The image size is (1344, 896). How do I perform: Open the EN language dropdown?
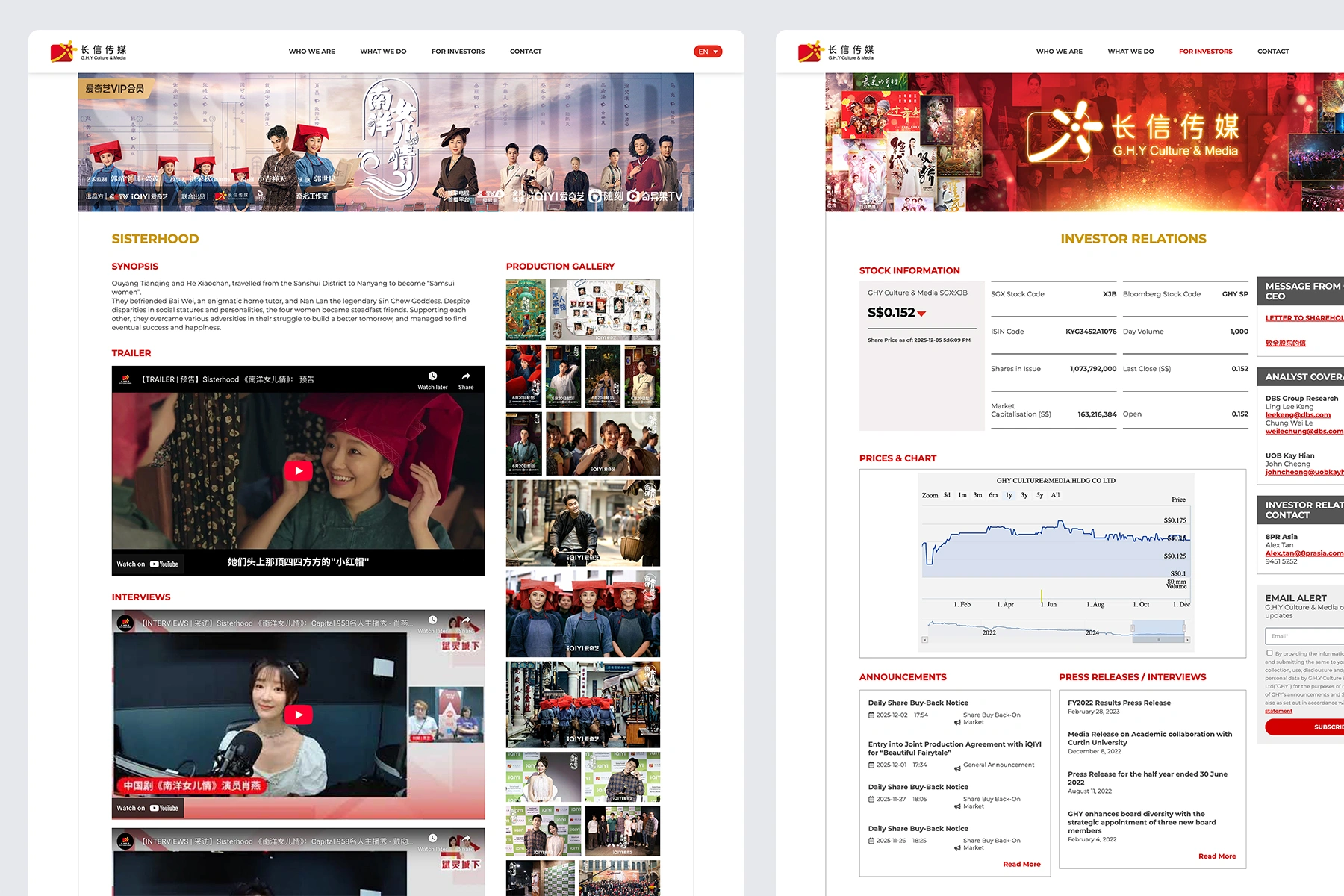point(707,52)
